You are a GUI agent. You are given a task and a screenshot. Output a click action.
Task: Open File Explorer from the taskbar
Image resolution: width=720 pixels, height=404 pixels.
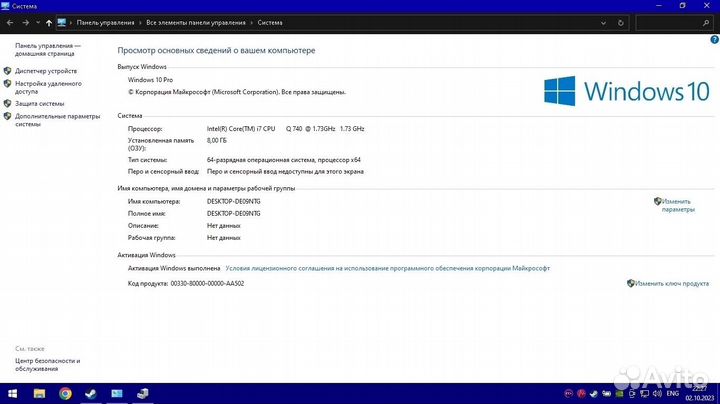coord(40,393)
